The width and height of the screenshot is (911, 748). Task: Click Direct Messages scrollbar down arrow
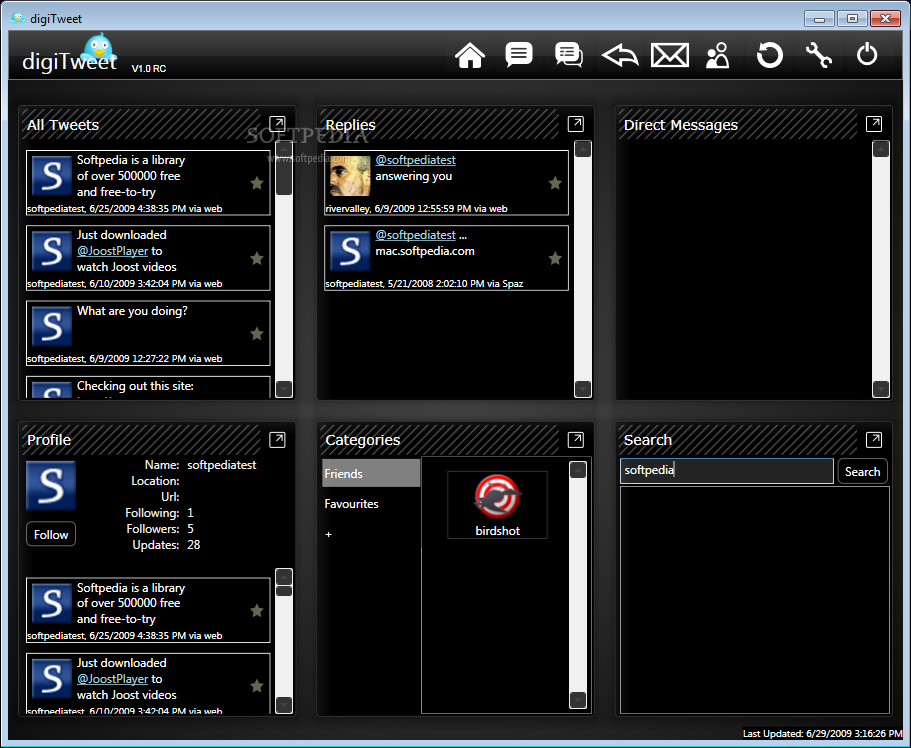click(x=881, y=388)
